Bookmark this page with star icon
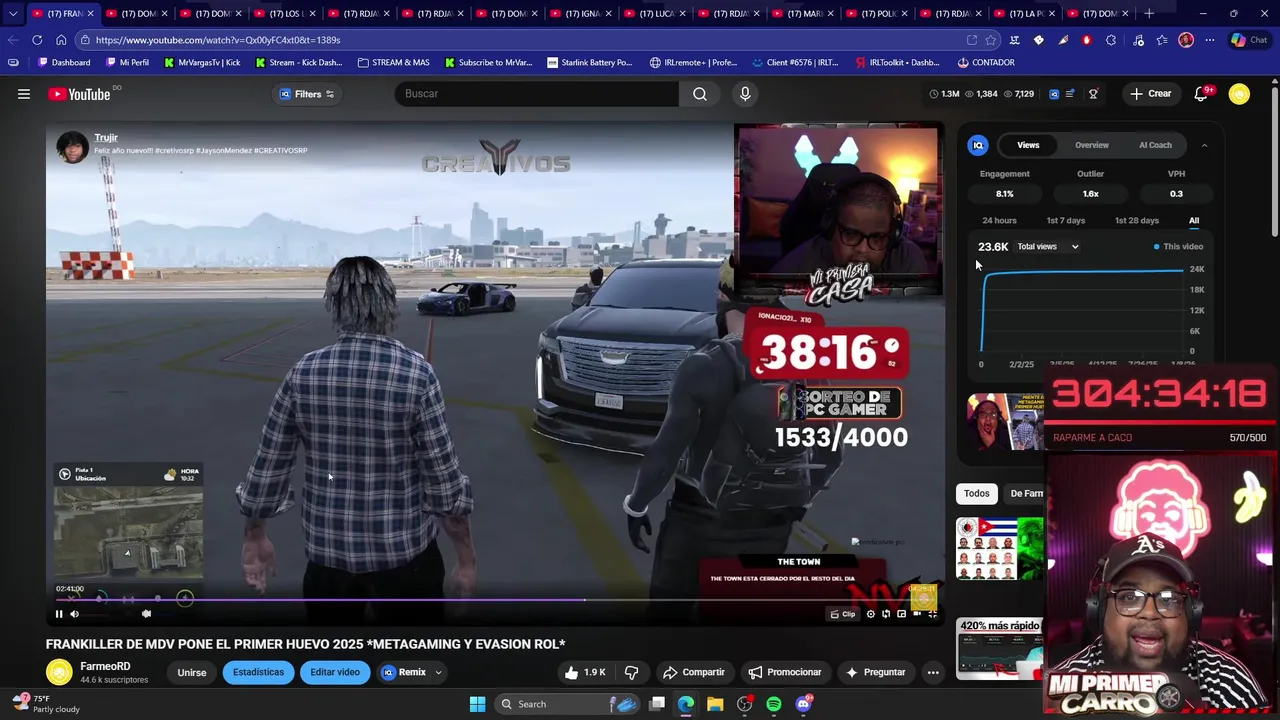 click(990, 40)
